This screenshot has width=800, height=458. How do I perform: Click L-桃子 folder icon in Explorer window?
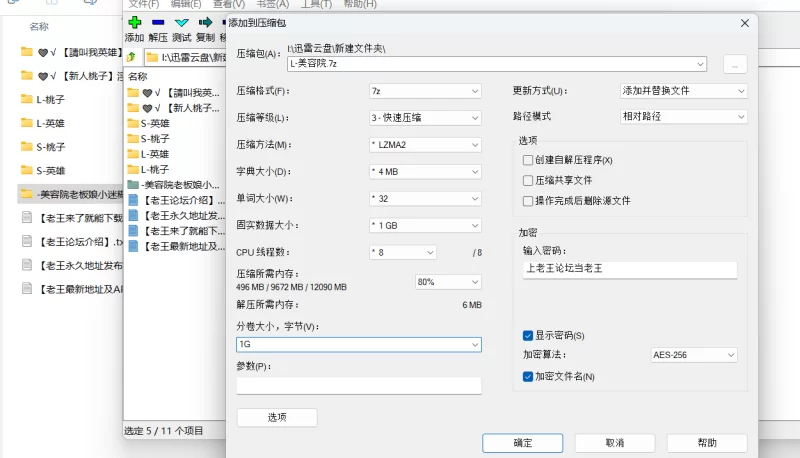click(x=27, y=99)
